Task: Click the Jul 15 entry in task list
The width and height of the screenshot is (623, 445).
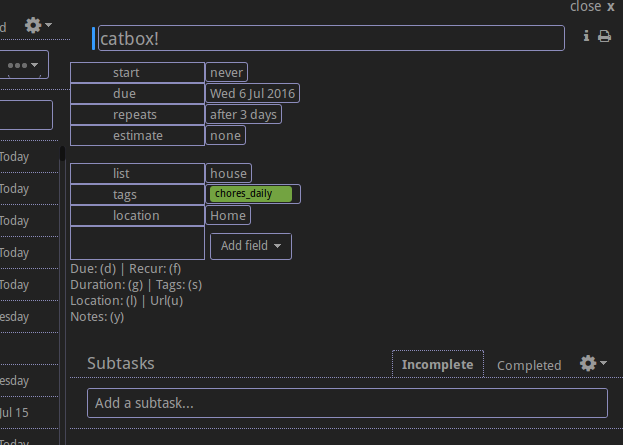Action: coord(14,412)
